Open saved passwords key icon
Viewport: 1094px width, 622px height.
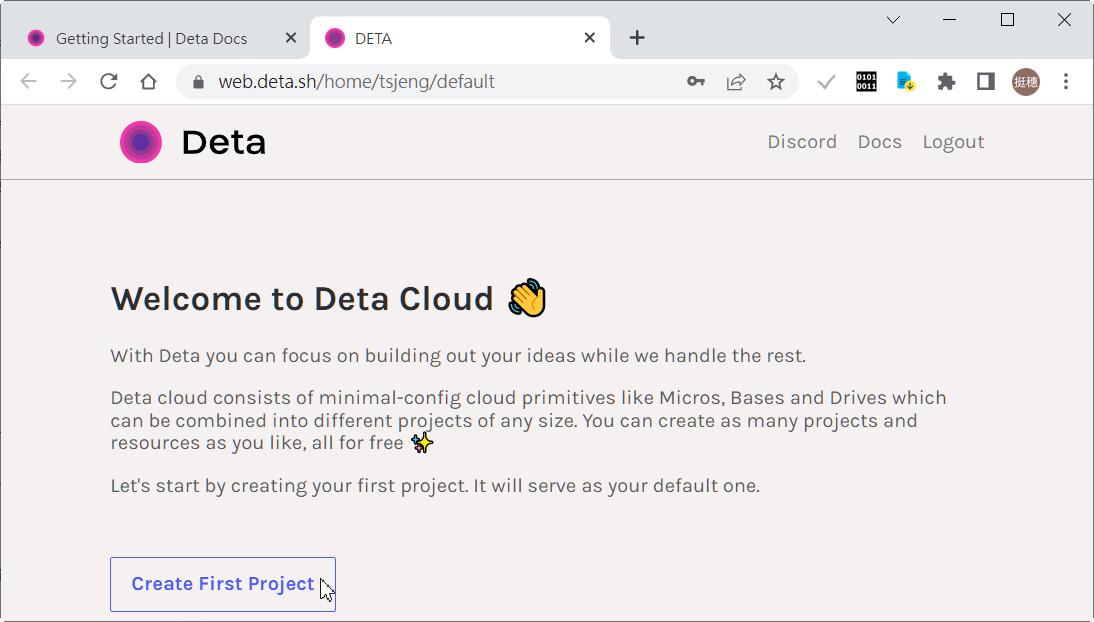click(696, 82)
